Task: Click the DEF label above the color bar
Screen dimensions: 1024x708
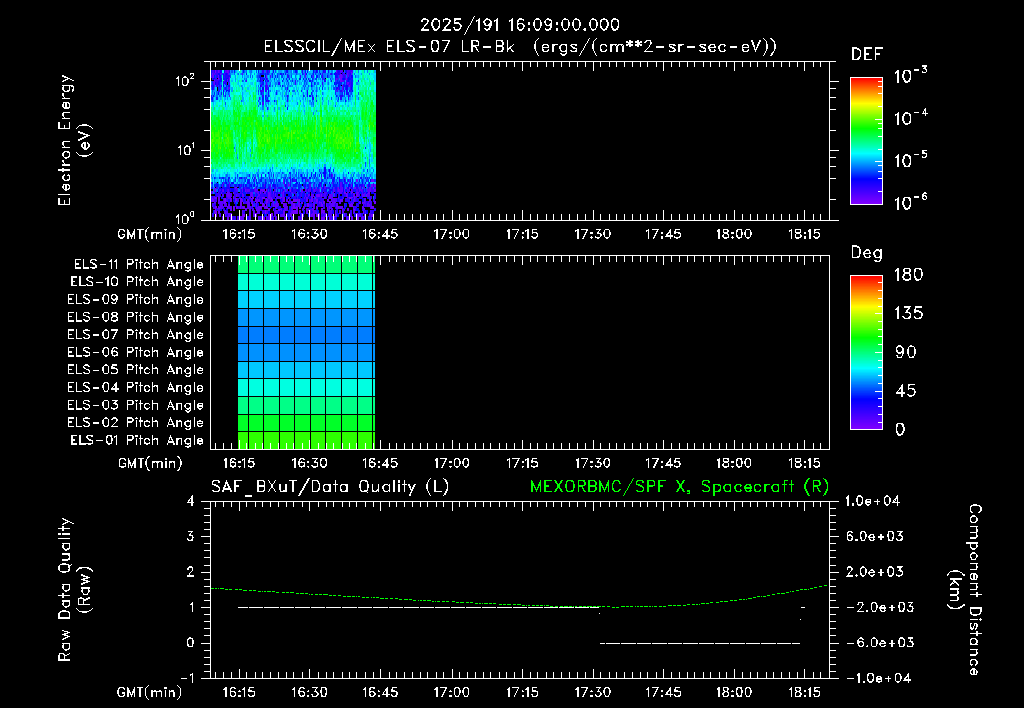Action: coord(867,55)
